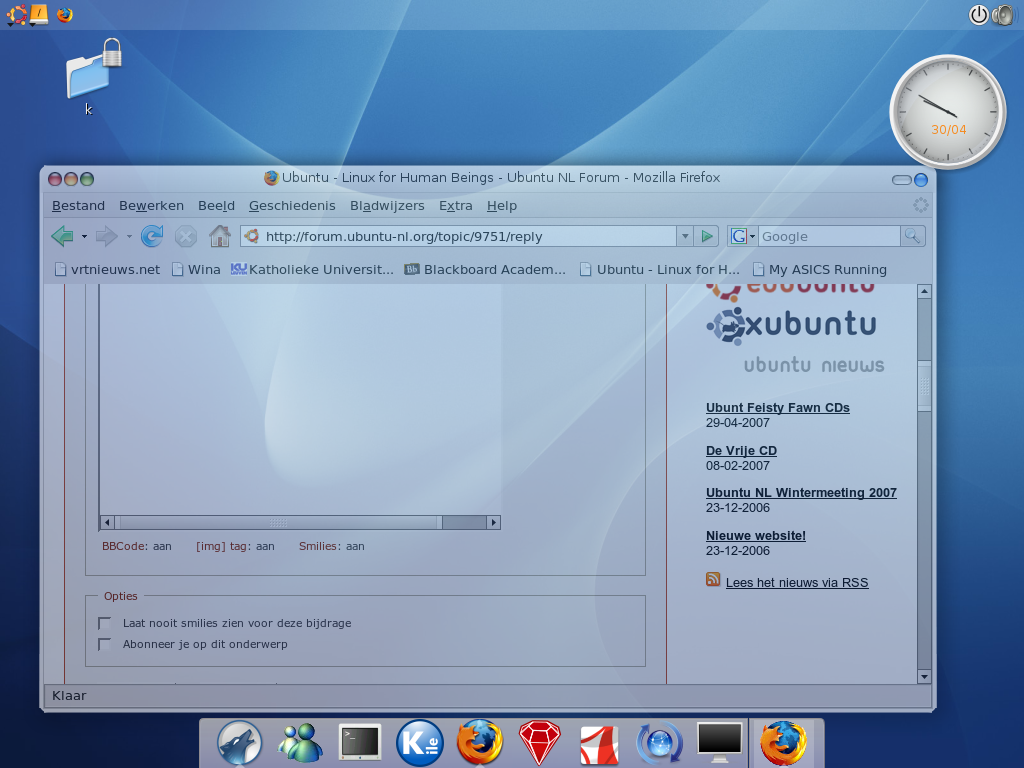Screen dimensions: 1024x768
Task: Click 'Lees het nieuws via RSS' link
Action: tap(796, 582)
